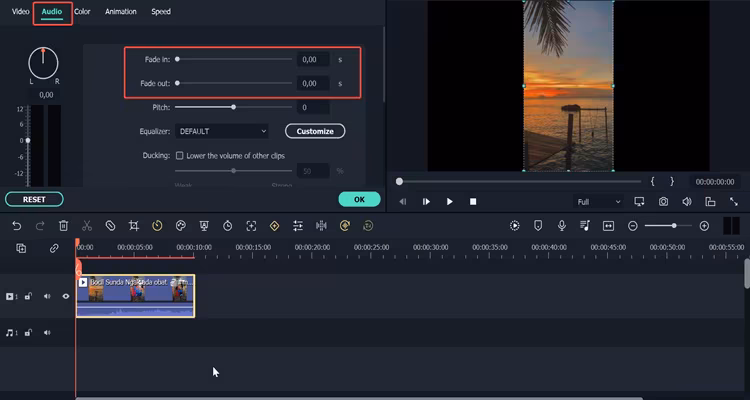Stop the preview playback
Image resolution: width=750 pixels, height=400 pixels.
(473, 202)
